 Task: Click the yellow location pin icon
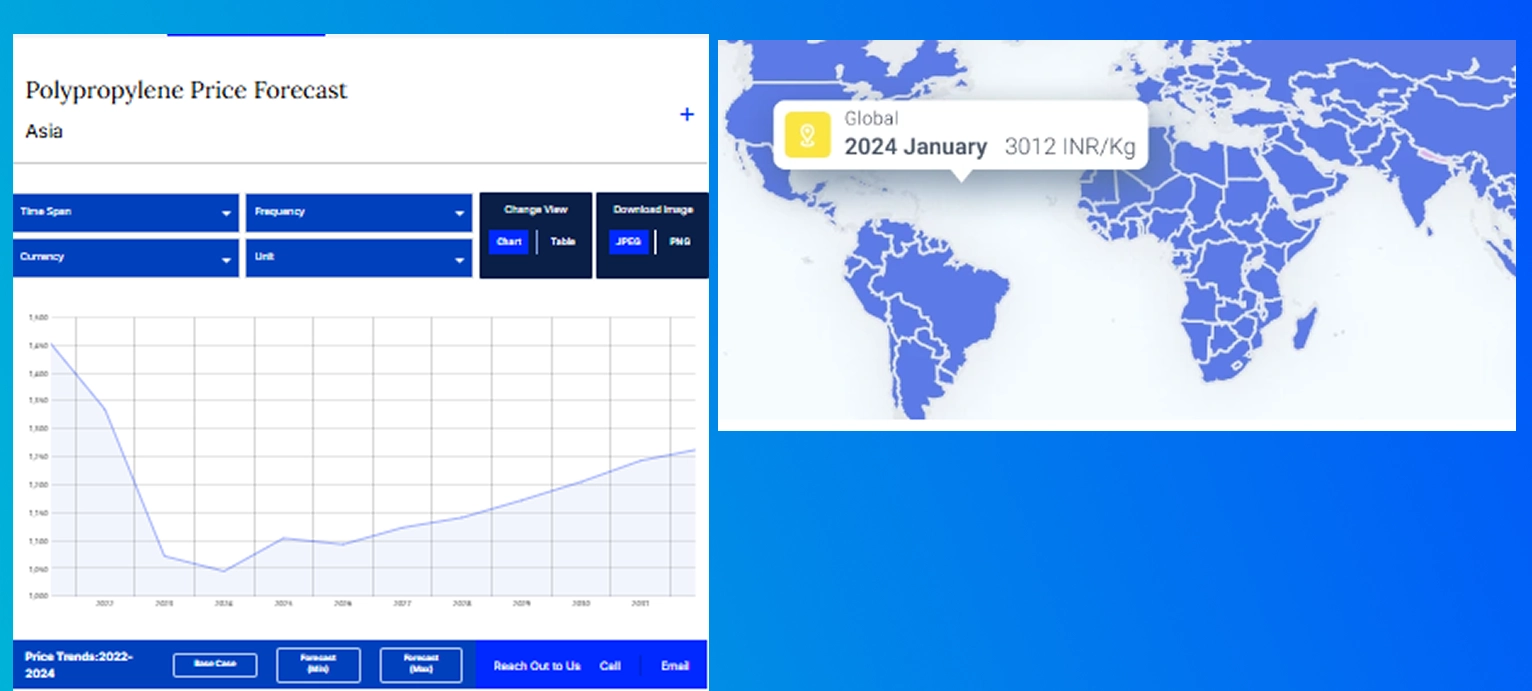click(x=807, y=135)
